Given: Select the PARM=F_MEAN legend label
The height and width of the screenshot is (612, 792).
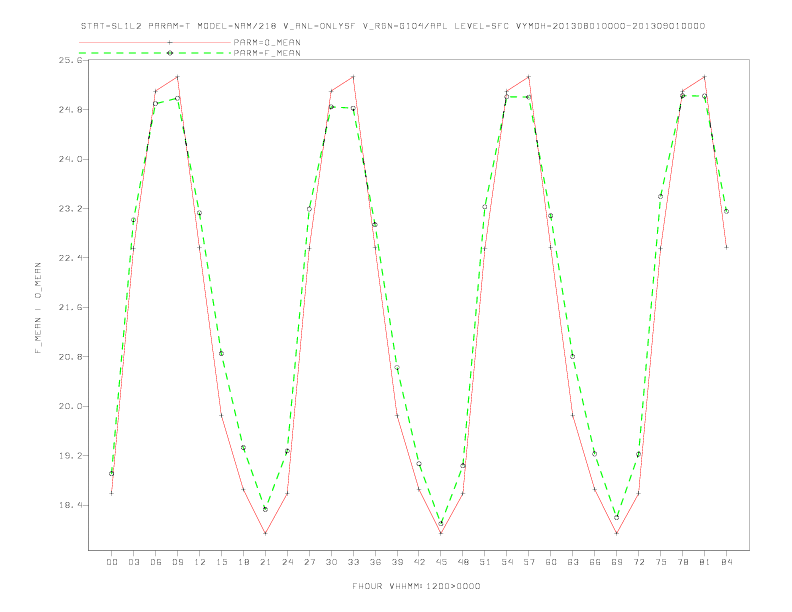Looking at the screenshot, I should (x=267, y=53).
